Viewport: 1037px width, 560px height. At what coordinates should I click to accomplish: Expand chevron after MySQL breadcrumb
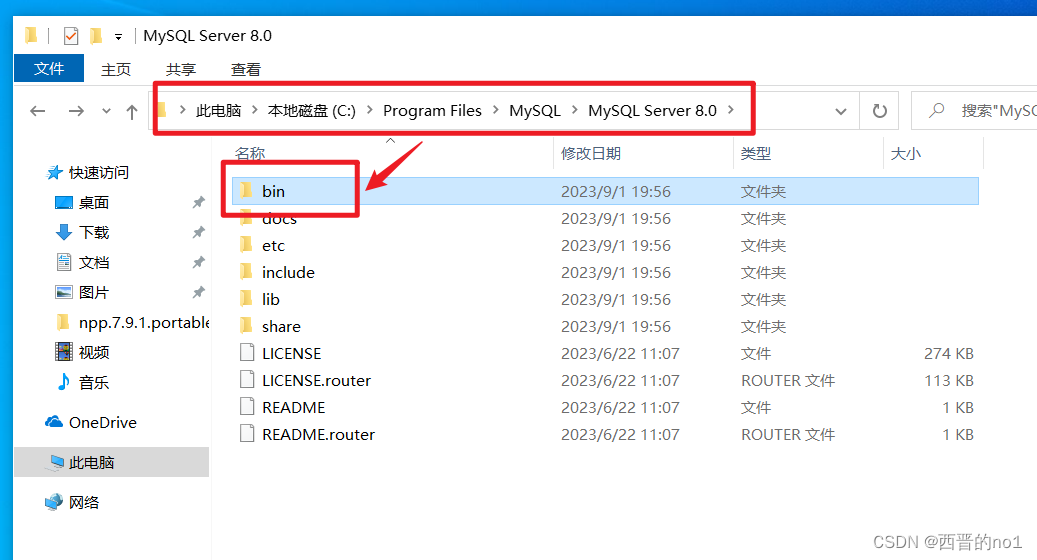(x=574, y=110)
